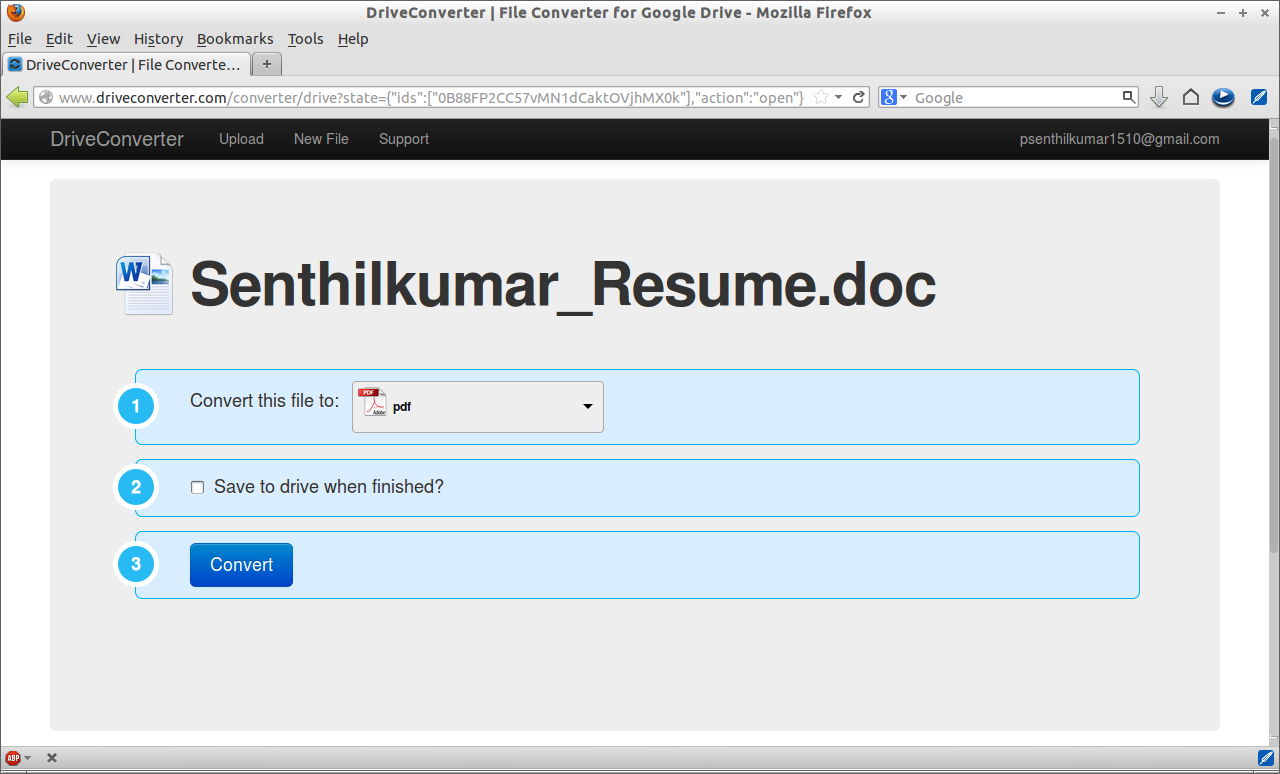
Task: Click the pencil icon in status bar
Action: coord(1265,758)
